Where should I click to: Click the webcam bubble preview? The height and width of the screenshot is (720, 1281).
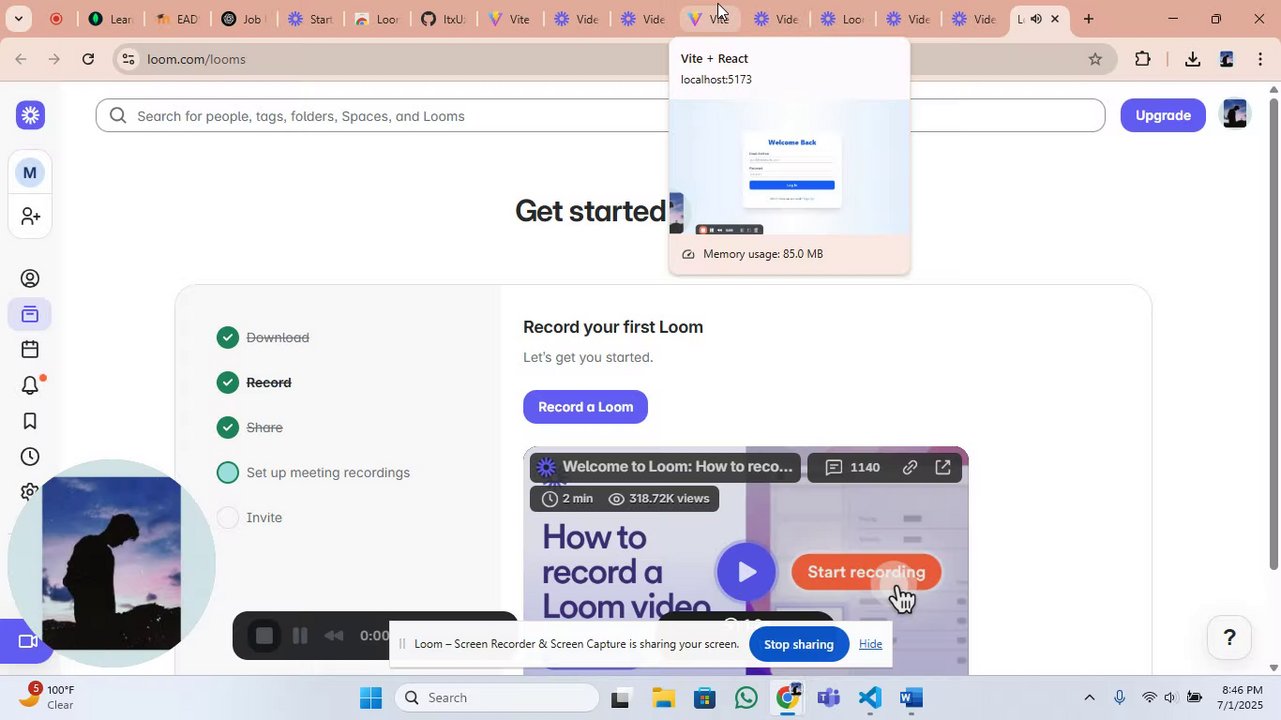pos(111,563)
